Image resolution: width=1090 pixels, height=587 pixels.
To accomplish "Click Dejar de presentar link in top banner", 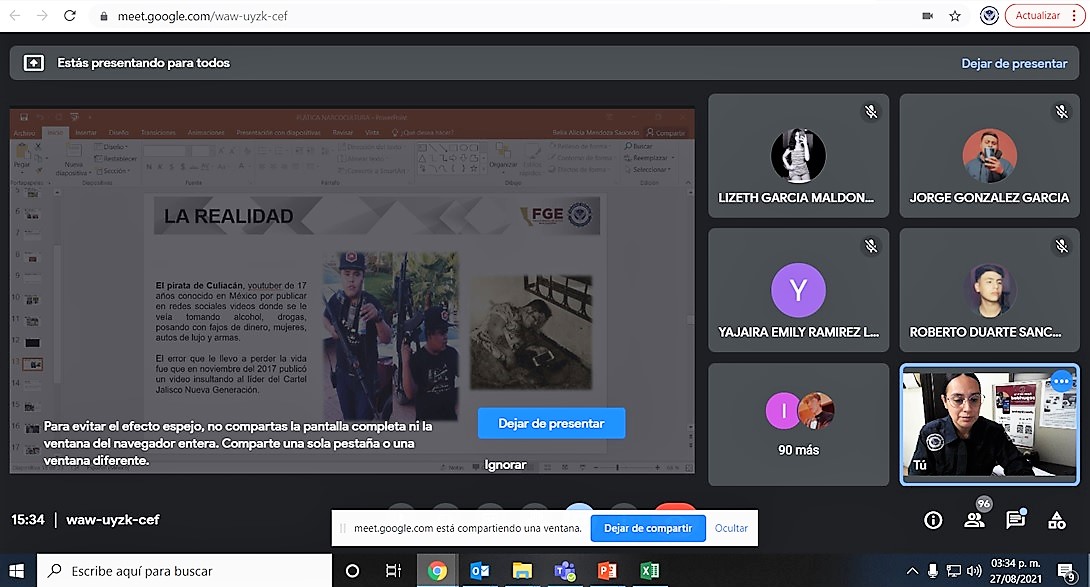I will point(1014,63).
